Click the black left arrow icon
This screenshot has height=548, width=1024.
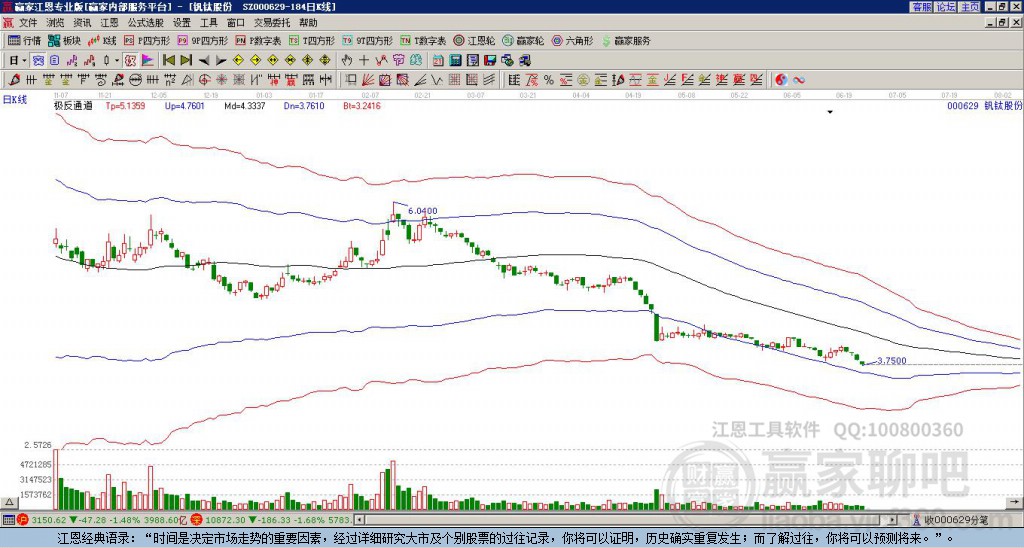[204, 61]
